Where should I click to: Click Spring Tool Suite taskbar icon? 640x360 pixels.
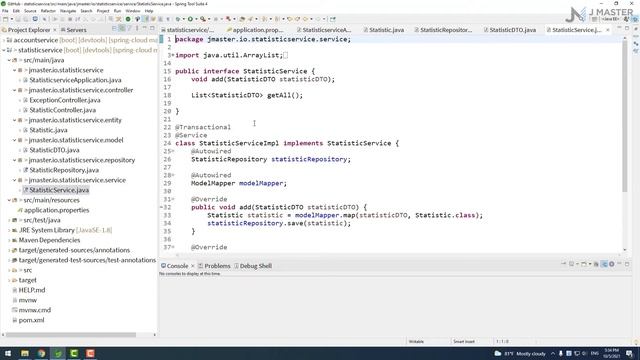pos(58,353)
